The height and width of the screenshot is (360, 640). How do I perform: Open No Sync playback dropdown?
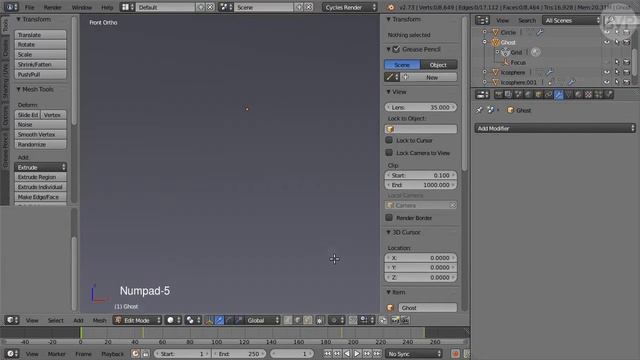tap(414, 353)
